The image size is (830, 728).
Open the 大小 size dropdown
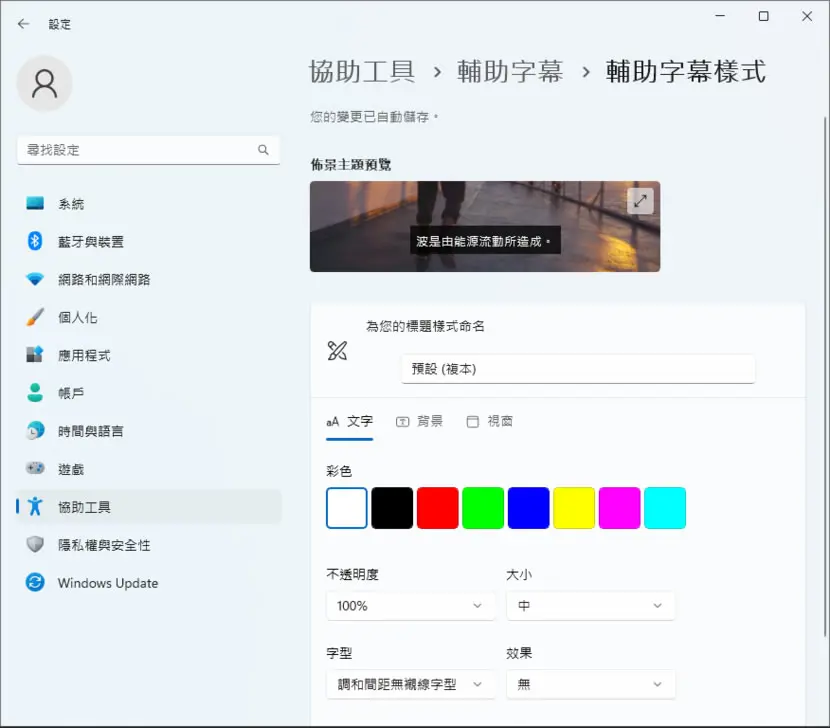590,606
